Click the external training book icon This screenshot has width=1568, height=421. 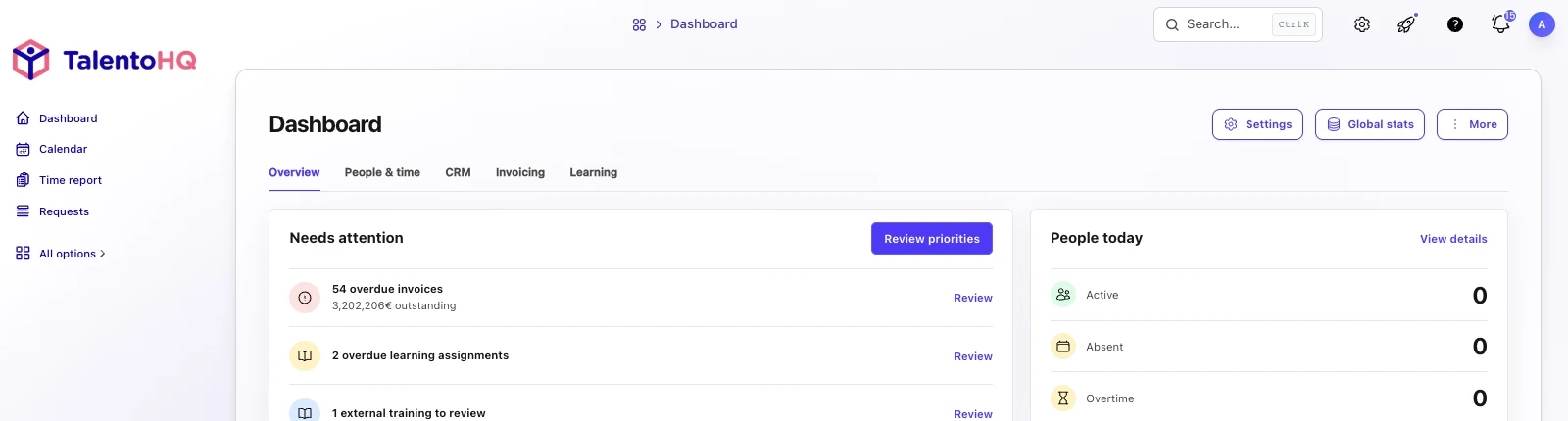[x=305, y=412]
